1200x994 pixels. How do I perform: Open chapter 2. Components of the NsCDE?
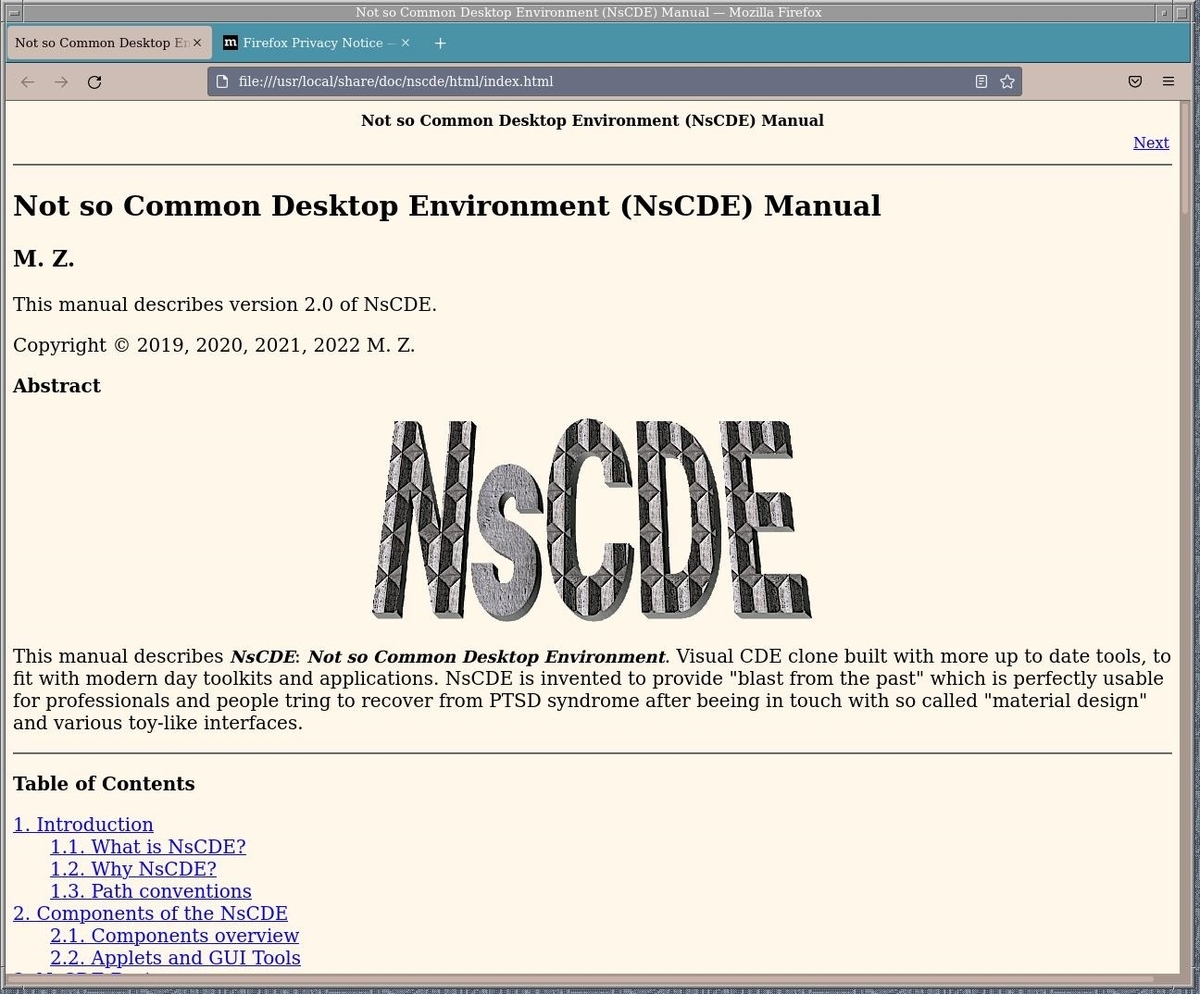pyautogui.click(x=150, y=913)
